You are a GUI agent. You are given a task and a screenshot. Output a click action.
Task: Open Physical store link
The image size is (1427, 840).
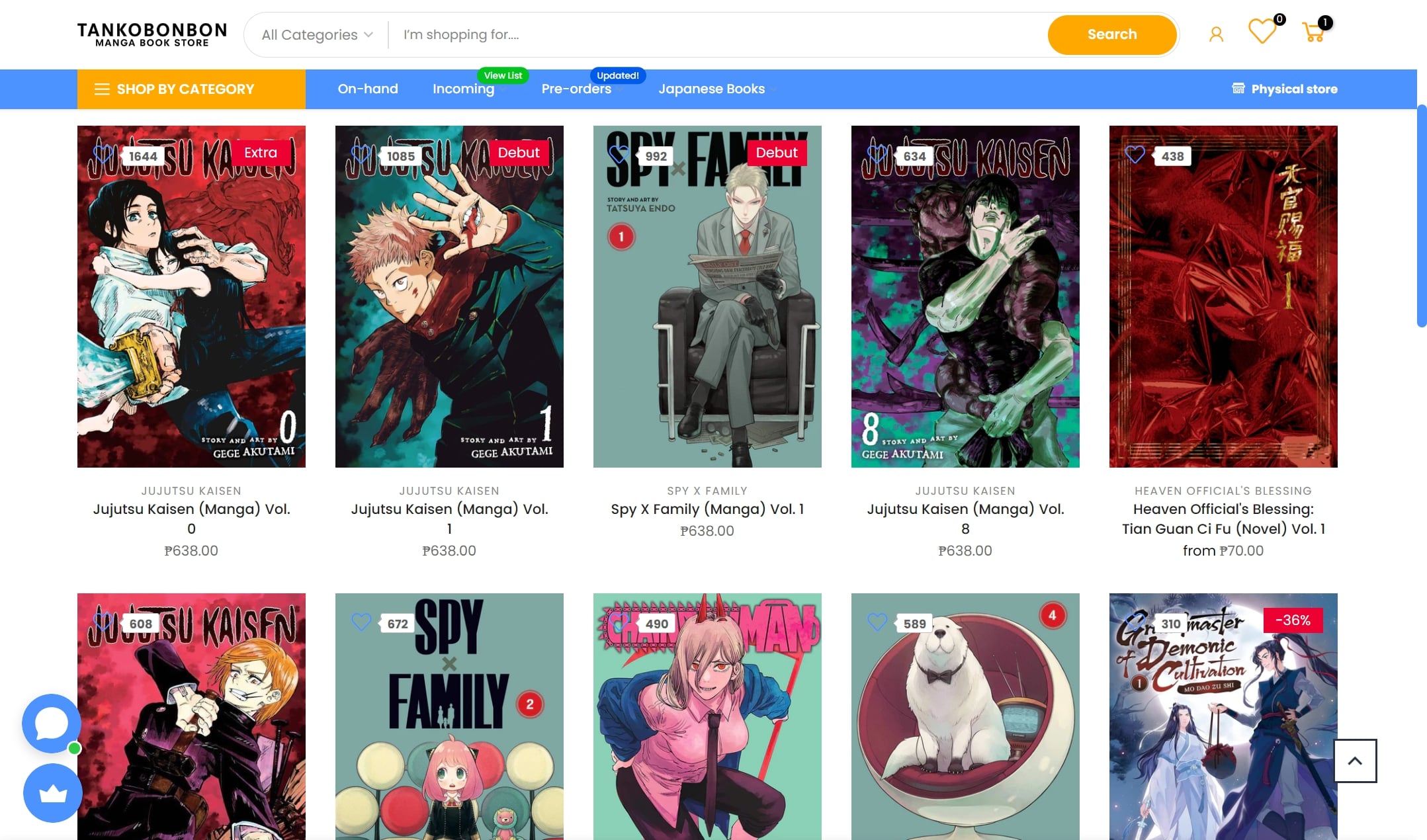tap(1284, 89)
